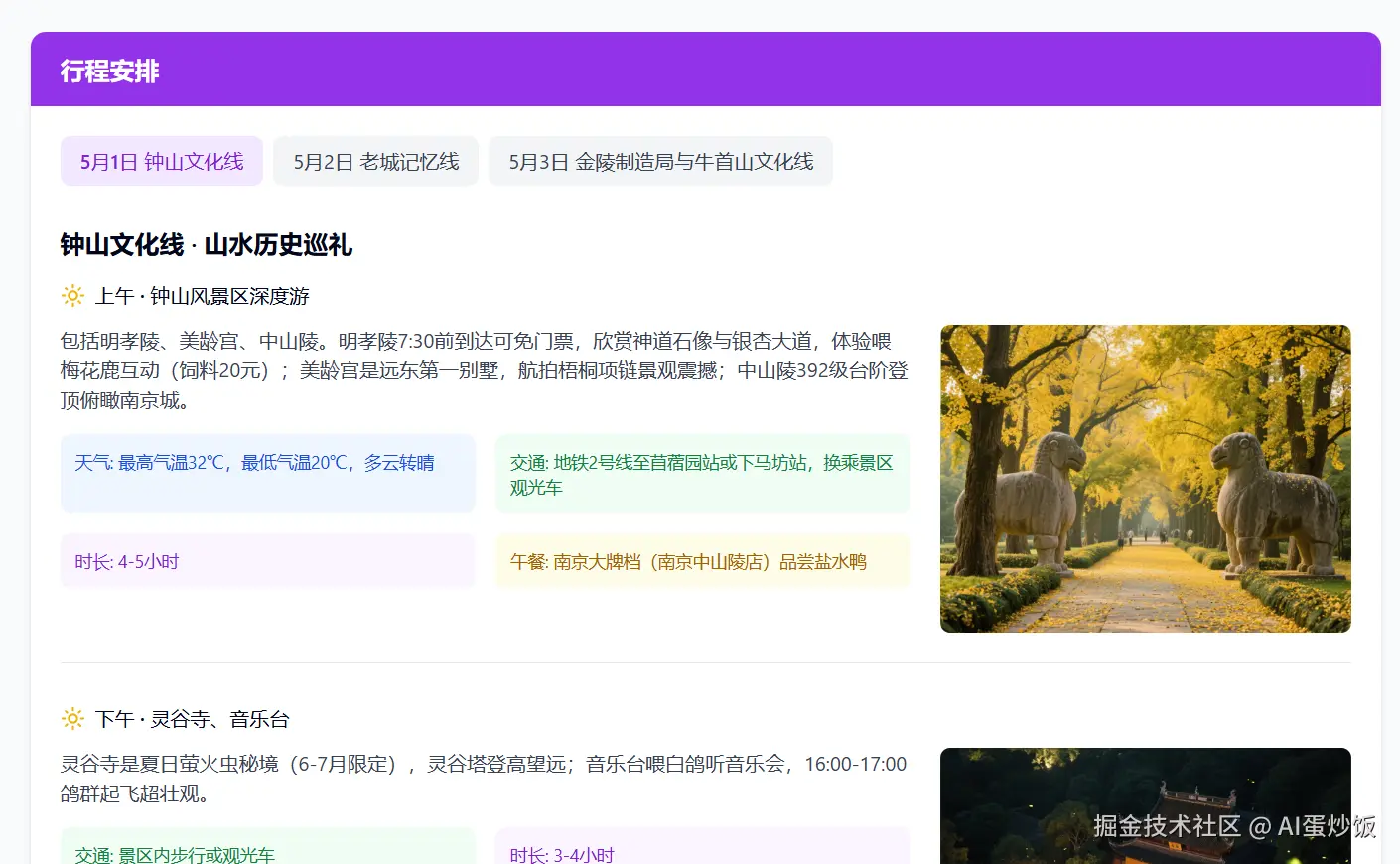Click the 上午 · 钟山风景区深度游 subheading

tap(203, 296)
